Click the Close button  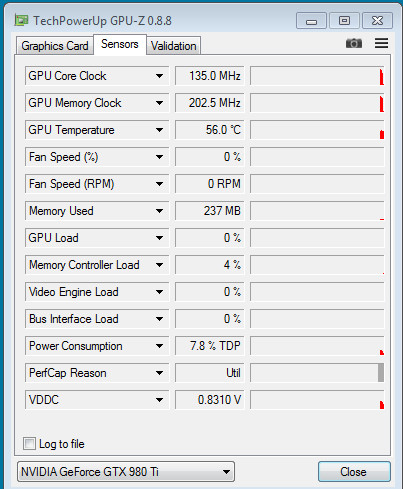354,472
